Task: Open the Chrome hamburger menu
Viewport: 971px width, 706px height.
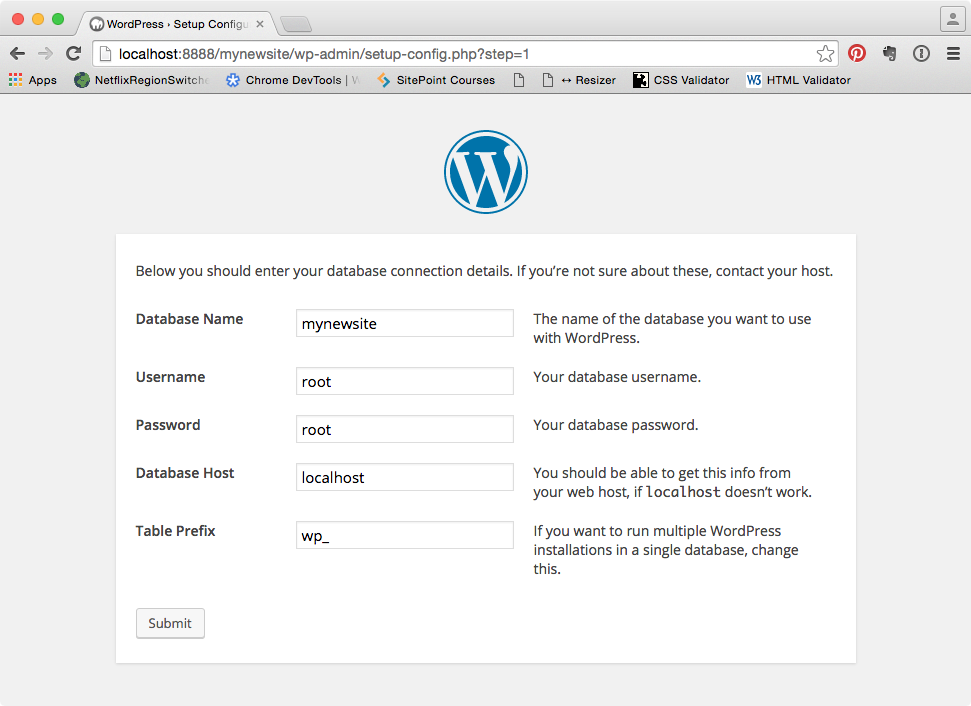Action: click(953, 53)
